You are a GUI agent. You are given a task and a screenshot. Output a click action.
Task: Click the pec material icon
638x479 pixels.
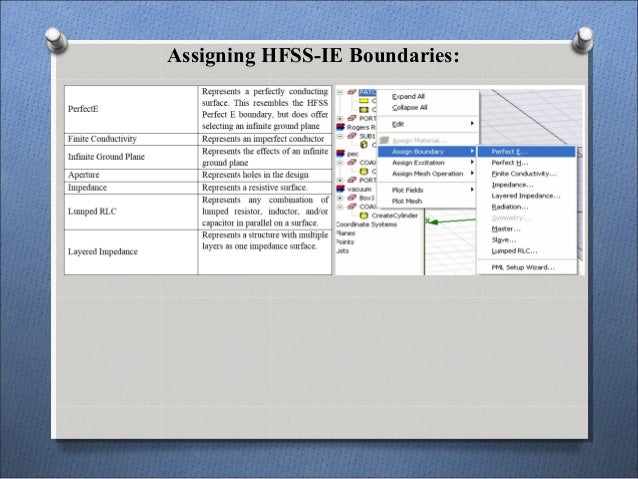(x=341, y=154)
